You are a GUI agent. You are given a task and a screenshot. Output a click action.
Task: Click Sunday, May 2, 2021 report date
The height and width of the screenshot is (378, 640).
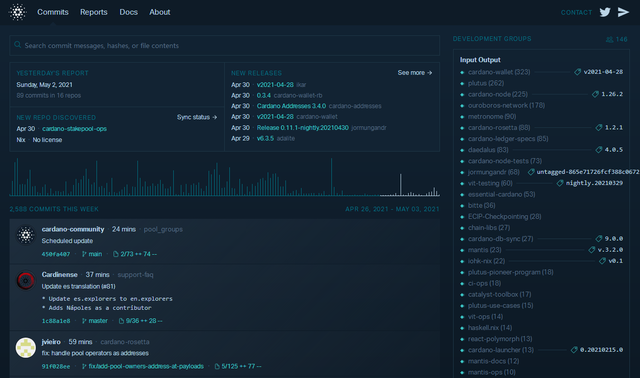44,85
